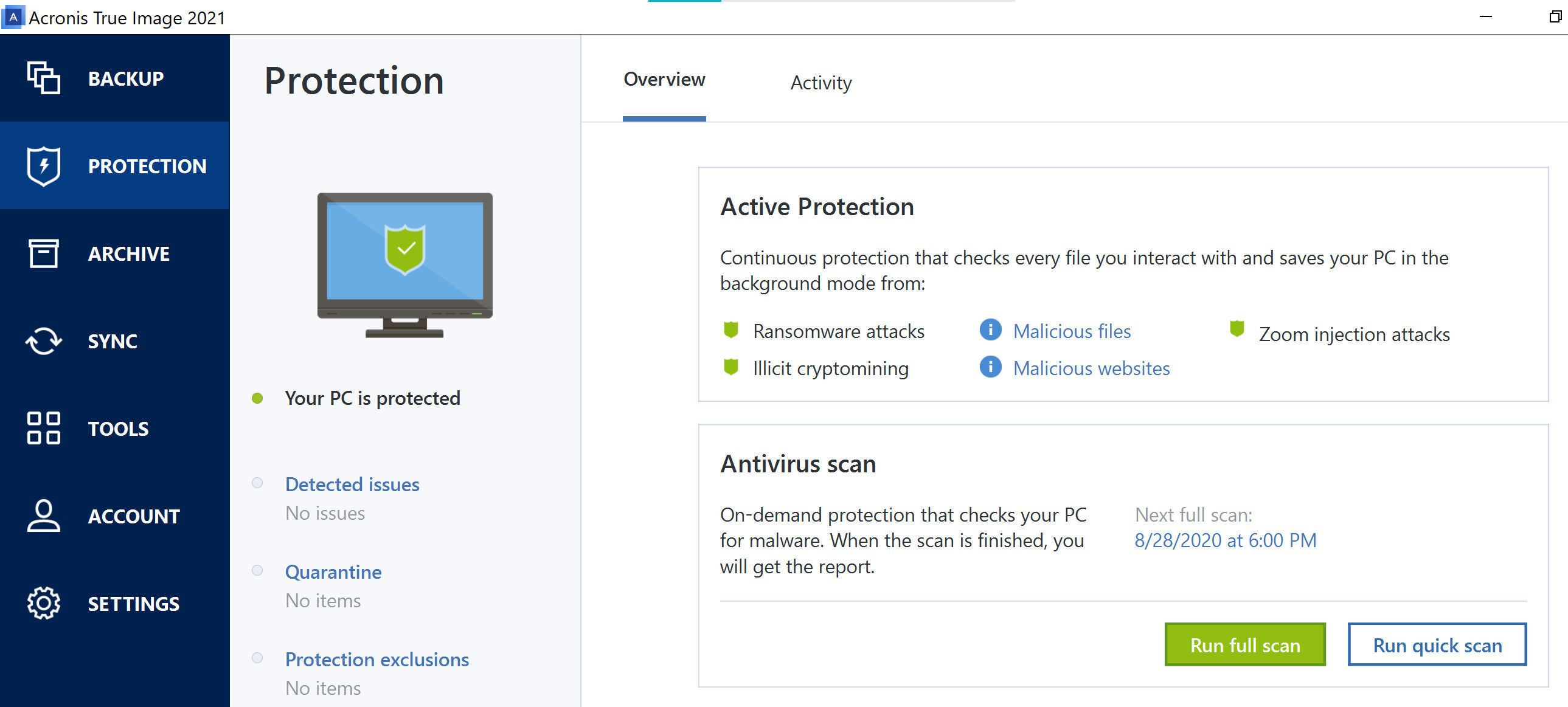Click the 'No issues' text
The image size is (1568, 707).
click(x=325, y=513)
